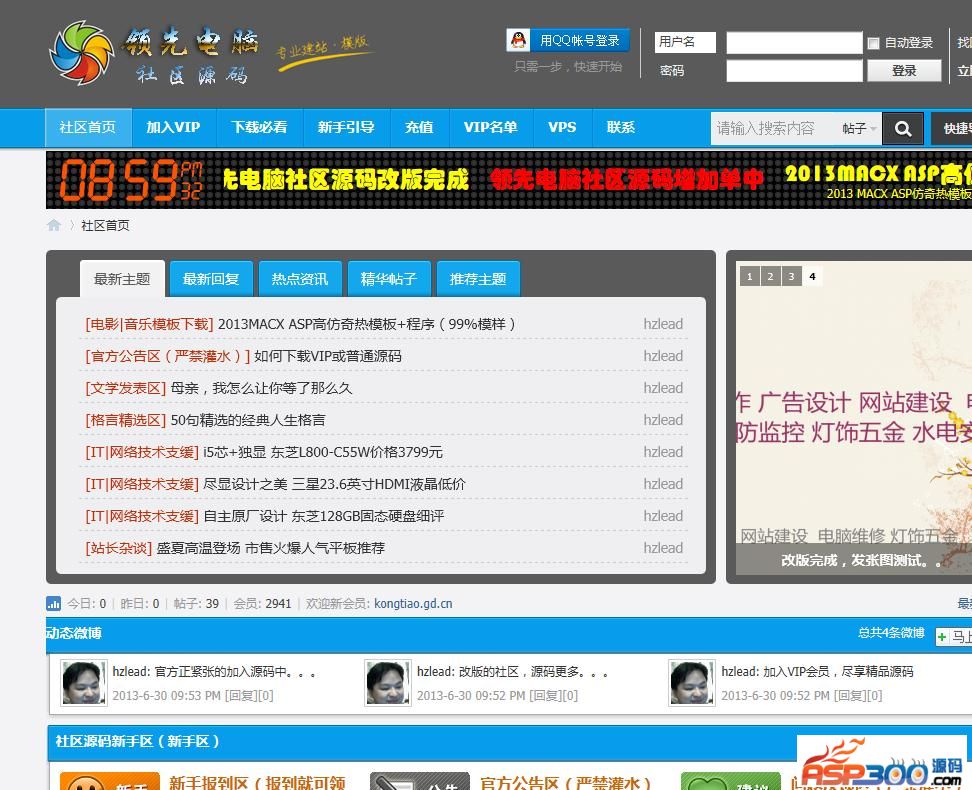The height and width of the screenshot is (790, 972).
Task: Click the scrolling LED clock banner
Action: pos(509,180)
